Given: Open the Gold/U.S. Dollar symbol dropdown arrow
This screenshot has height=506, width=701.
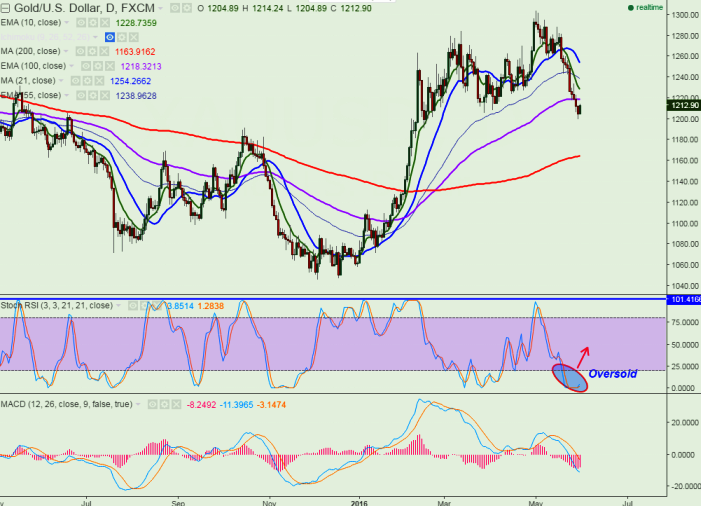Looking at the screenshot, I should [161, 8].
